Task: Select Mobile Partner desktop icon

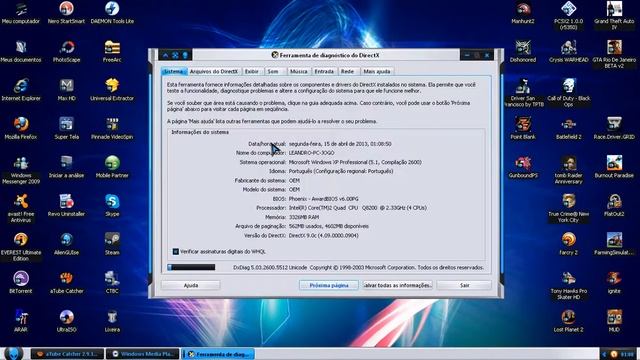Action: pos(112,167)
